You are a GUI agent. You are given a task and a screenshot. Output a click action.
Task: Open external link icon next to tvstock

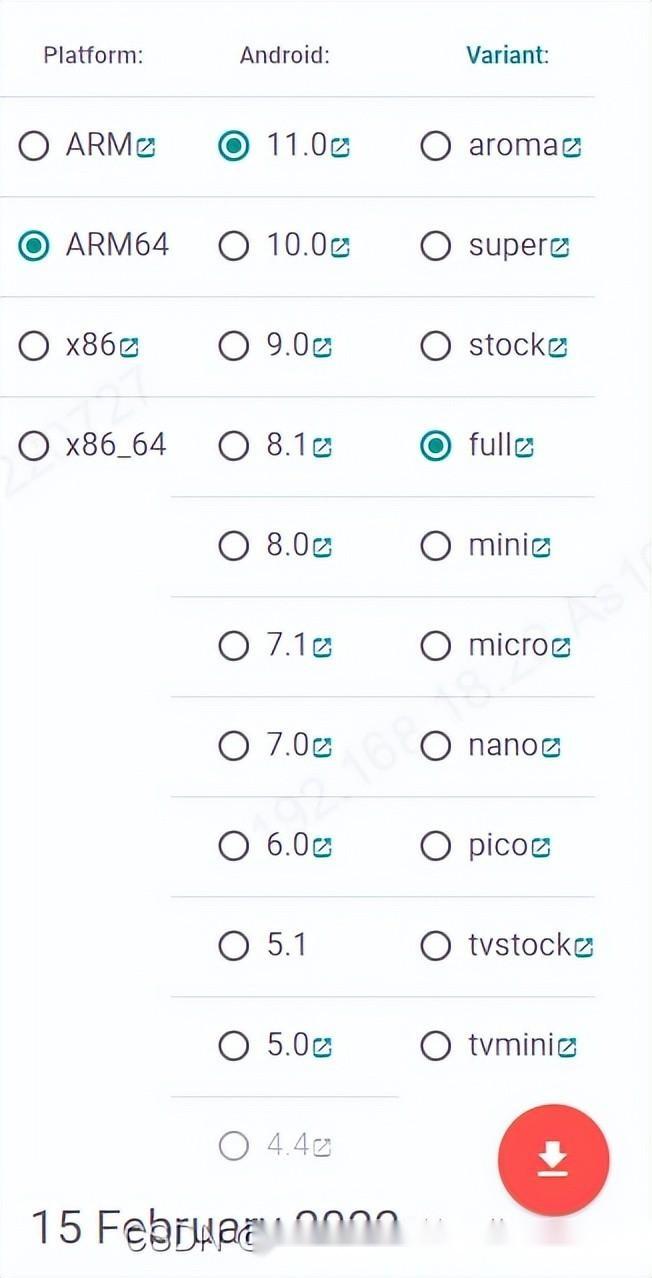pos(584,946)
